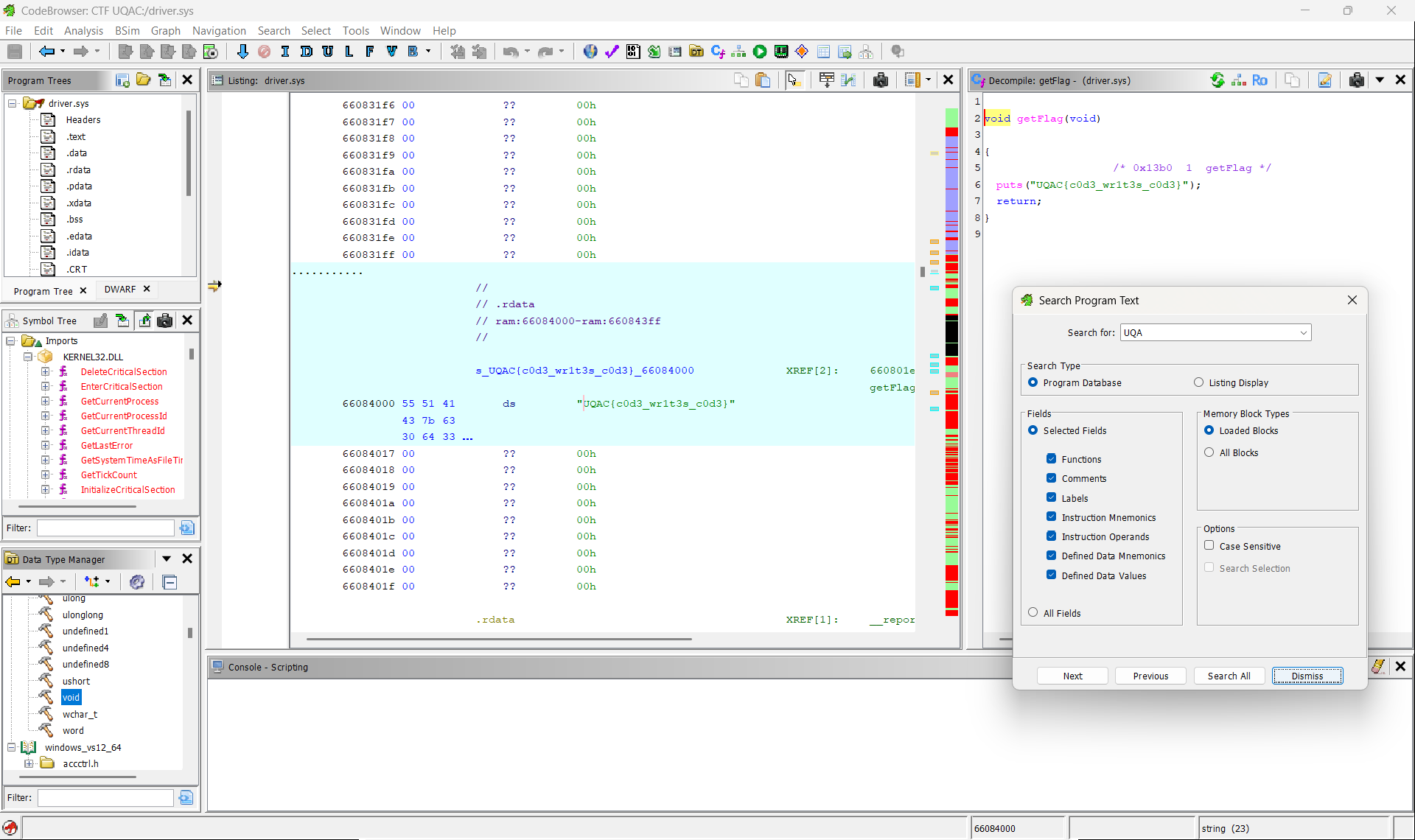This screenshot has width=1415, height=840.
Task: Click the Symbol Tree filter input field
Action: click(105, 528)
